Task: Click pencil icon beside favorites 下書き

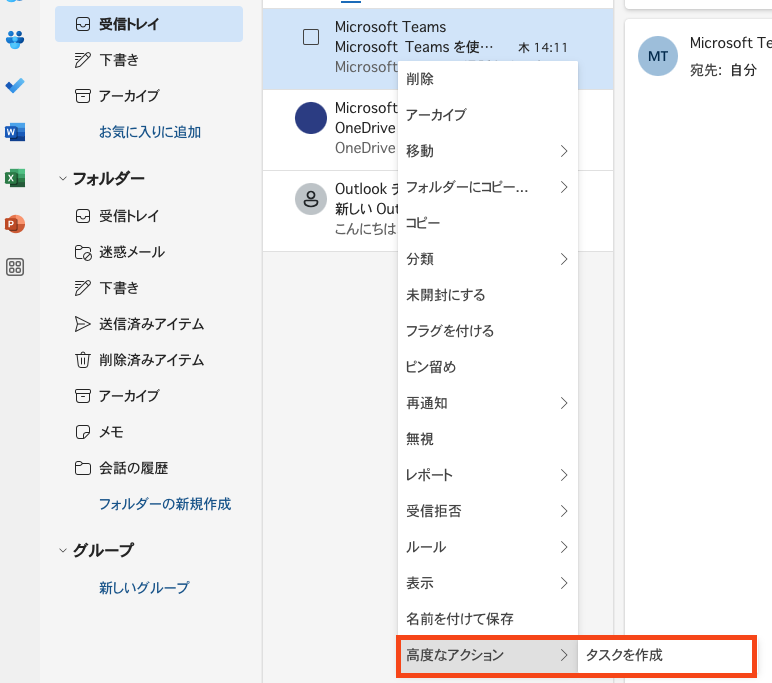Action: pyautogui.click(x=83, y=60)
